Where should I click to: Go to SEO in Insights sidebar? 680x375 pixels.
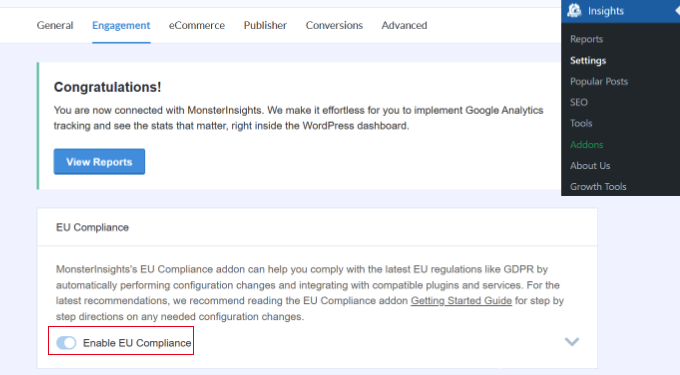[579, 102]
